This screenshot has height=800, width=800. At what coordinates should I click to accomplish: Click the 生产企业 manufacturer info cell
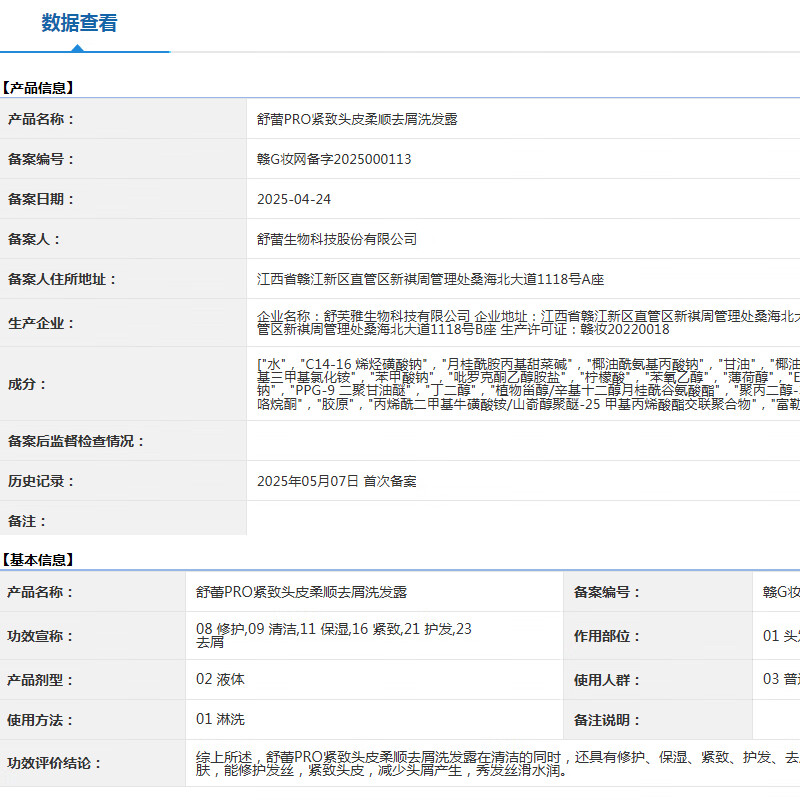pos(500,323)
